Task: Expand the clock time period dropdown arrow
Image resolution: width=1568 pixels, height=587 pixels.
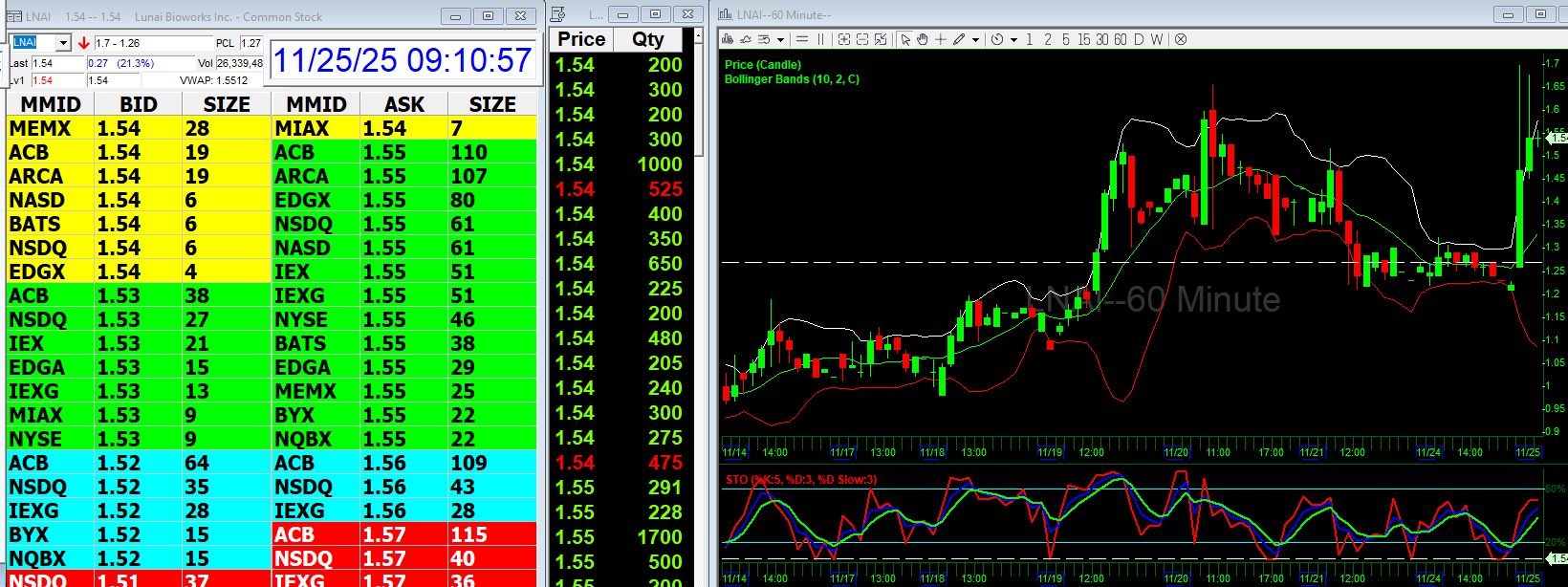Action: pos(1013,40)
